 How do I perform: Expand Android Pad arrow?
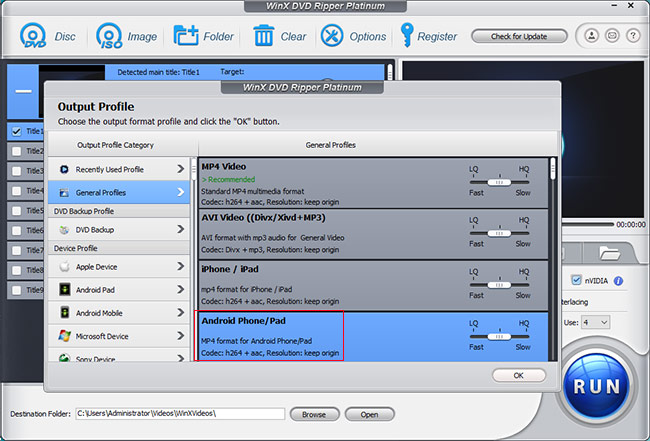[x=180, y=289]
